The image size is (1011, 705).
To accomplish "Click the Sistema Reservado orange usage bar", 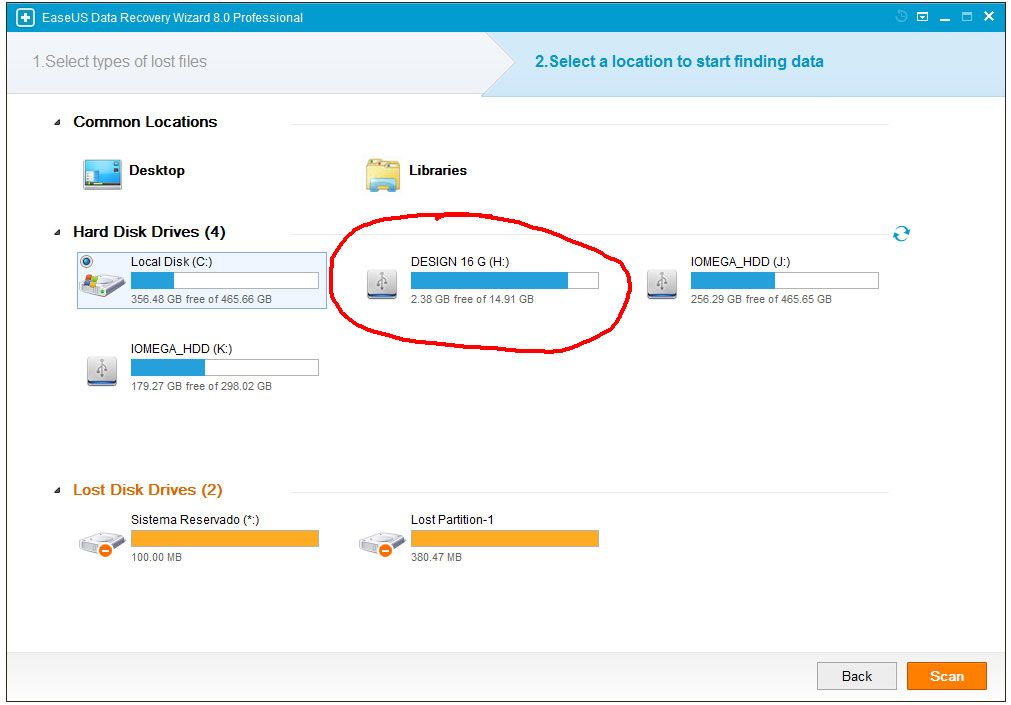I will (224, 539).
